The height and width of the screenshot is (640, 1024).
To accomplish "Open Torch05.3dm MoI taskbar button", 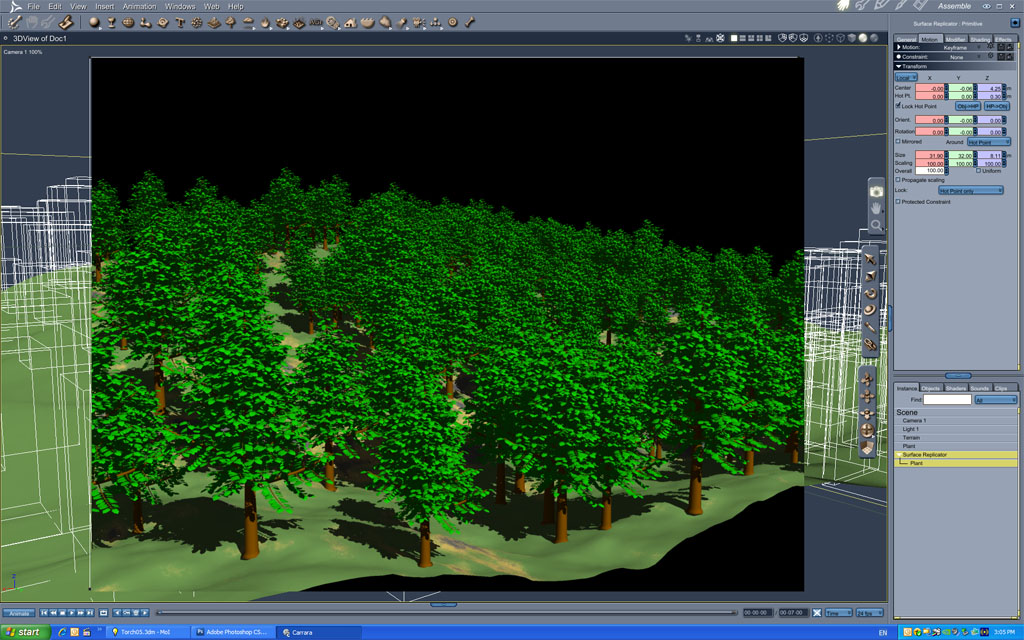I will click(x=148, y=632).
